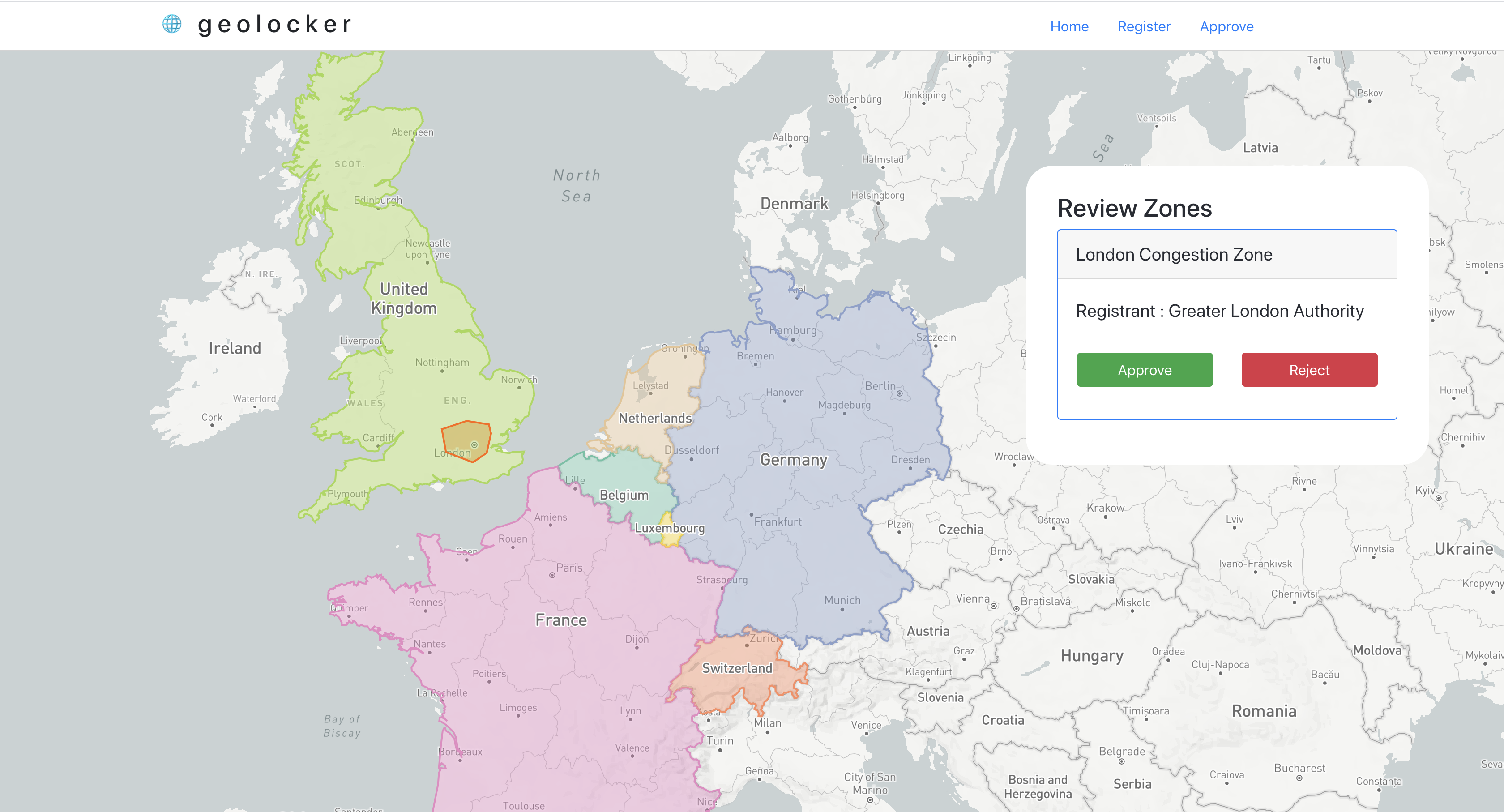Screen dimensions: 1504x812
Task: Click the Registrant Greater London Authority text
Action: click(1219, 311)
